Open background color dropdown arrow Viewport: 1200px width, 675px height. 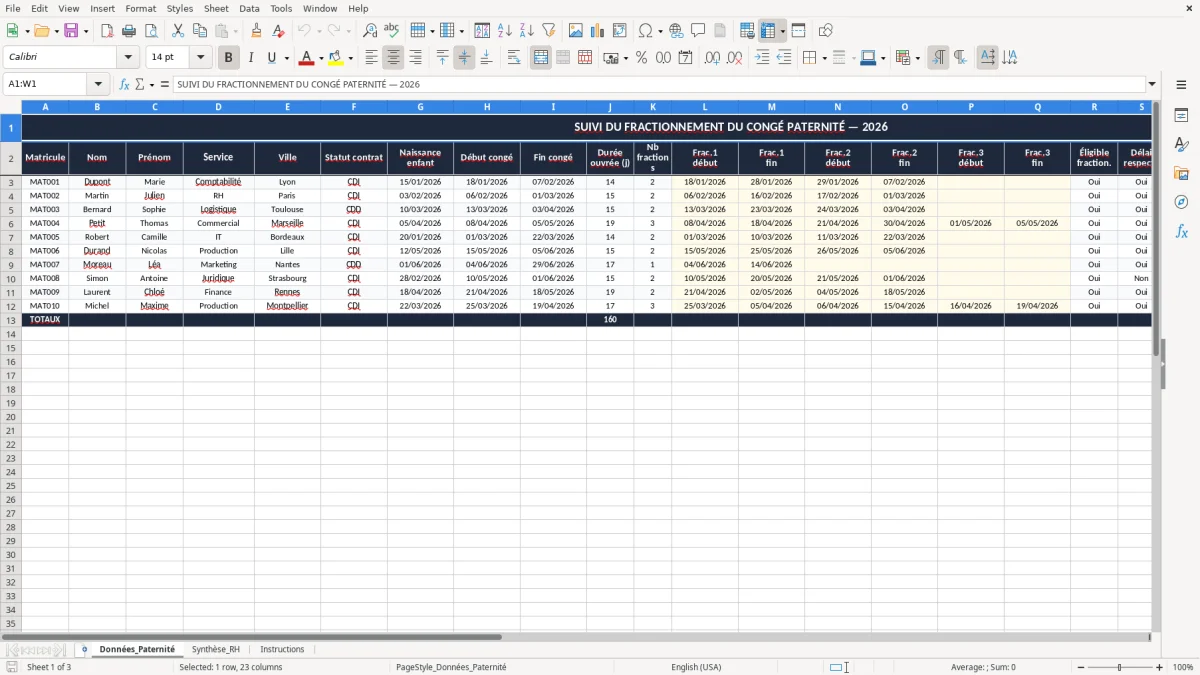point(350,58)
